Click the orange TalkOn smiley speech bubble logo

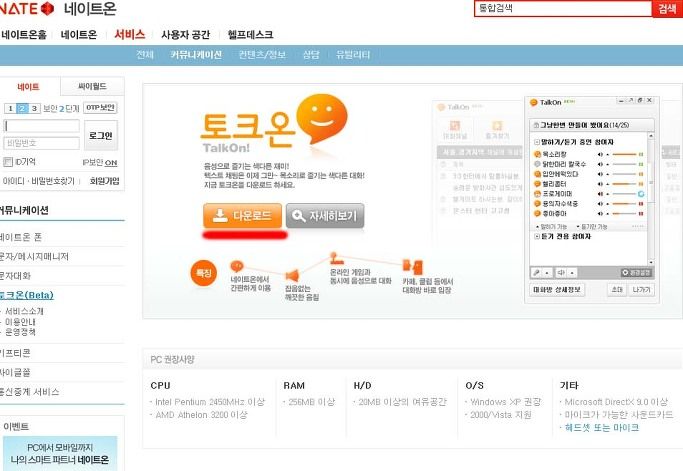321,119
